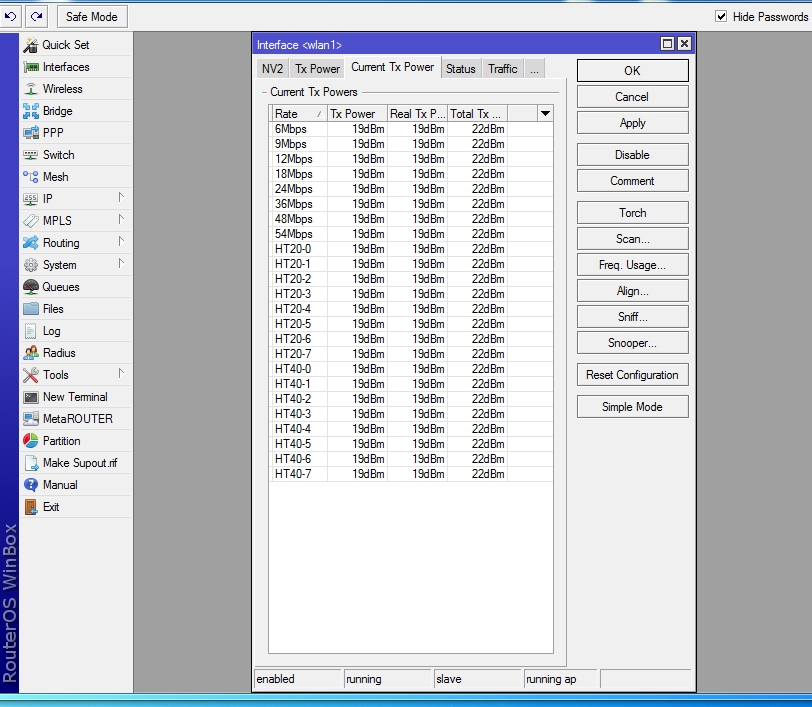This screenshot has width=812, height=707.
Task: Switch to the Status tab
Action: coord(460,69)
